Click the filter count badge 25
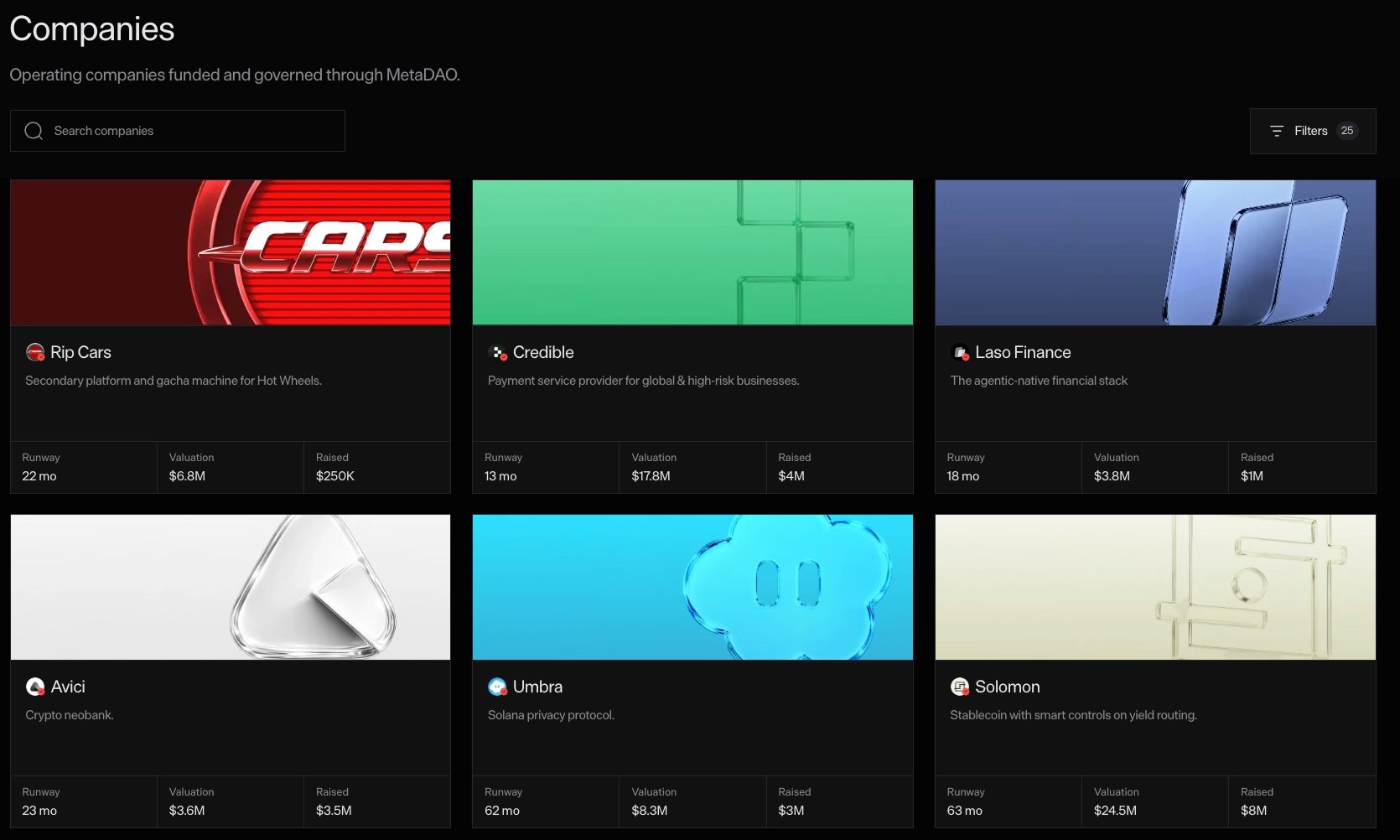Image resolution: width=1400 pixels, height=840 pixels. [x=1347, y=131]
